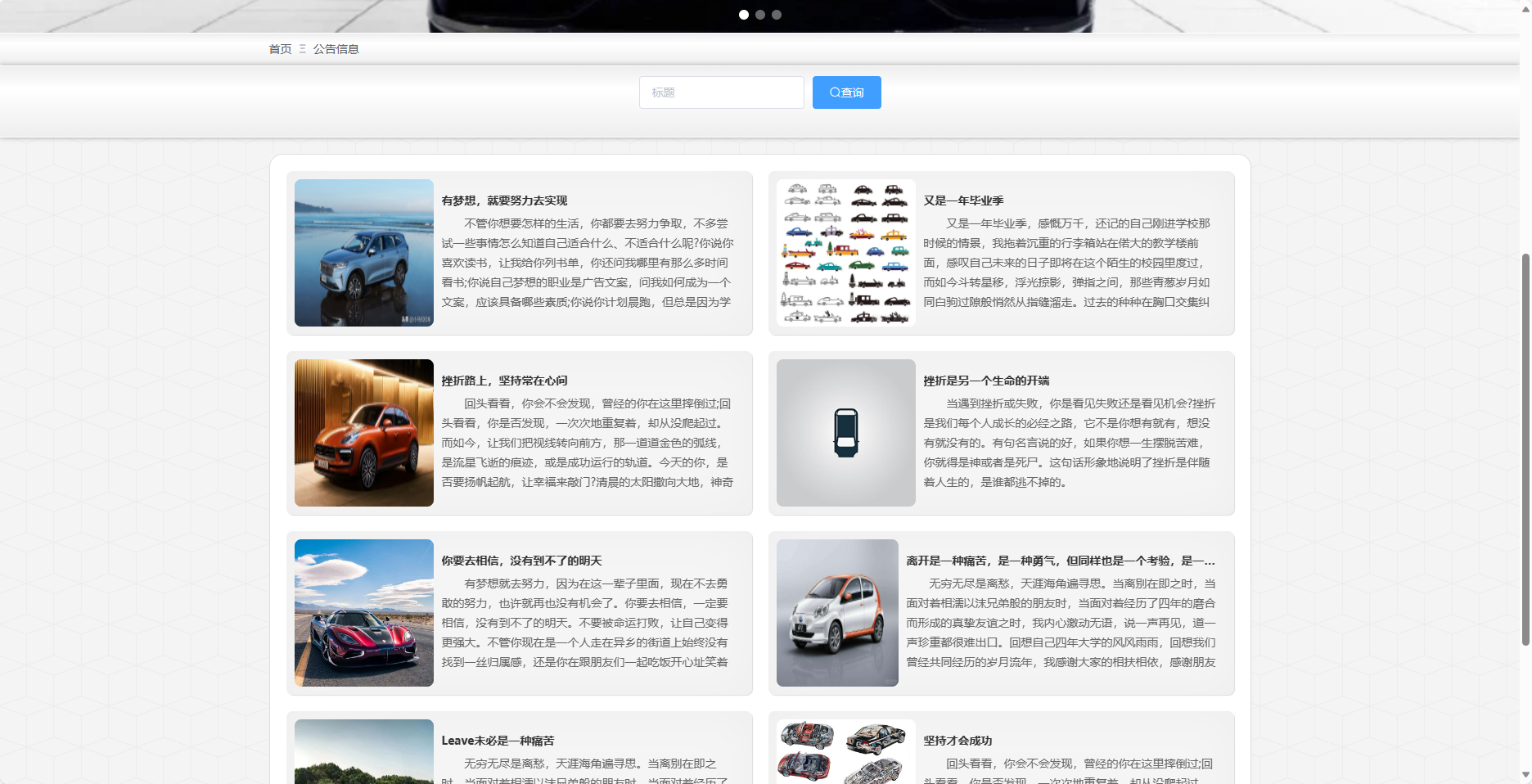1532x784 pixels.
Task: Open the 首页 breadcrumb link
Action: click(280, 49)
